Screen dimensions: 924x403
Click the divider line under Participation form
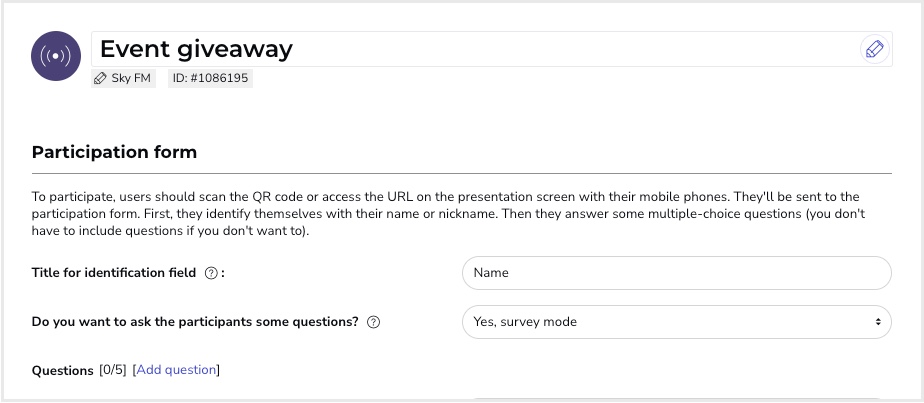[x=462, y=174]
